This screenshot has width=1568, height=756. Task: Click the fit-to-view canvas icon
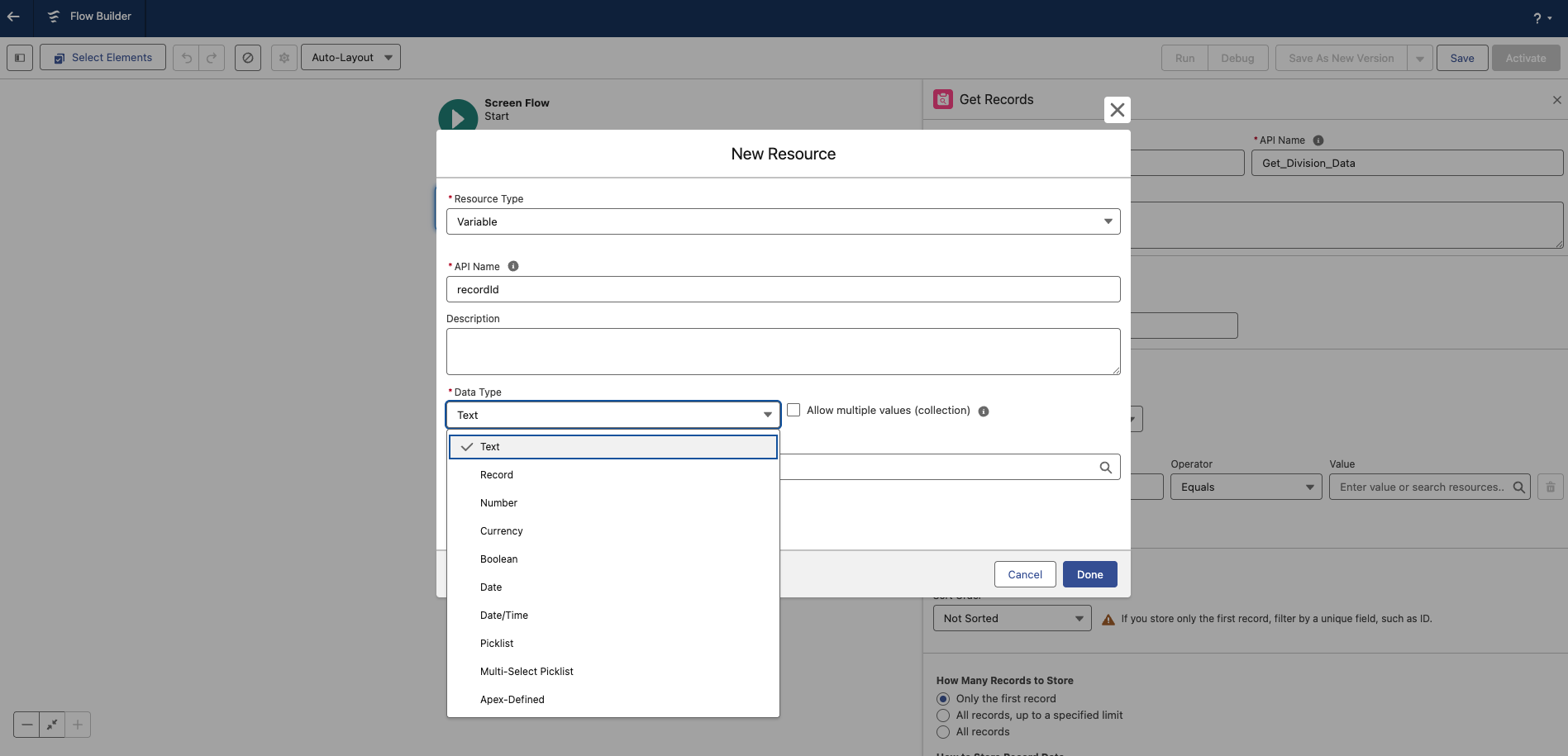pos(52,725)
